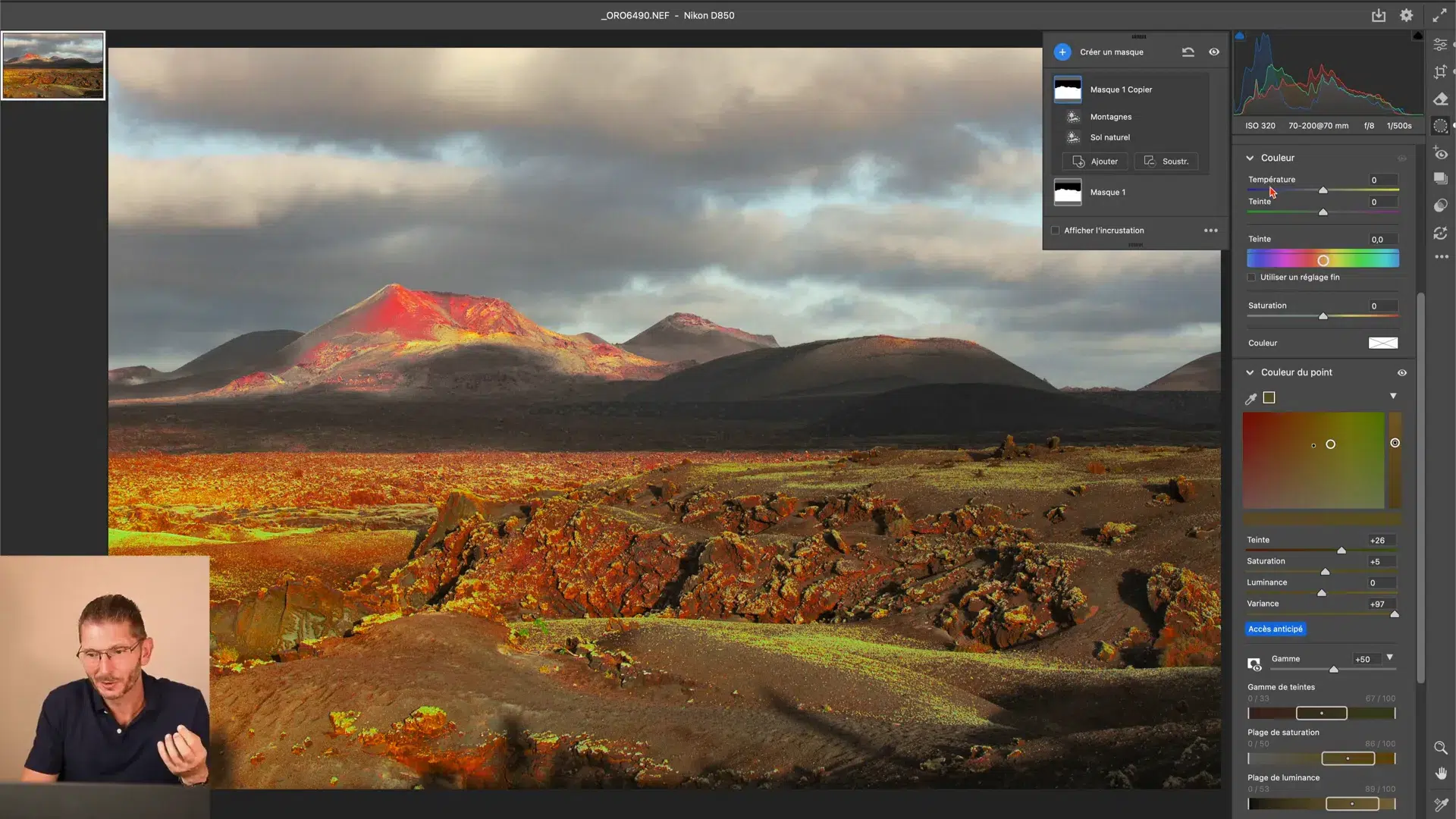Viewport: 1456px width, 819px height.
Task: Click the Saturation slider under Couleur
Action: click(1323, 316)
